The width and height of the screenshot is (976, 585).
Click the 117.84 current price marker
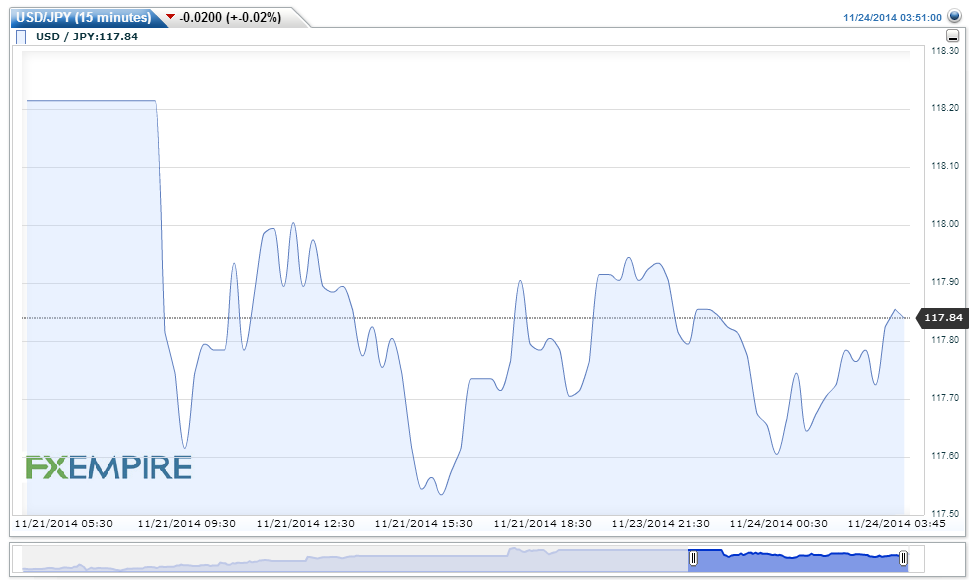(x=943, y=318)
